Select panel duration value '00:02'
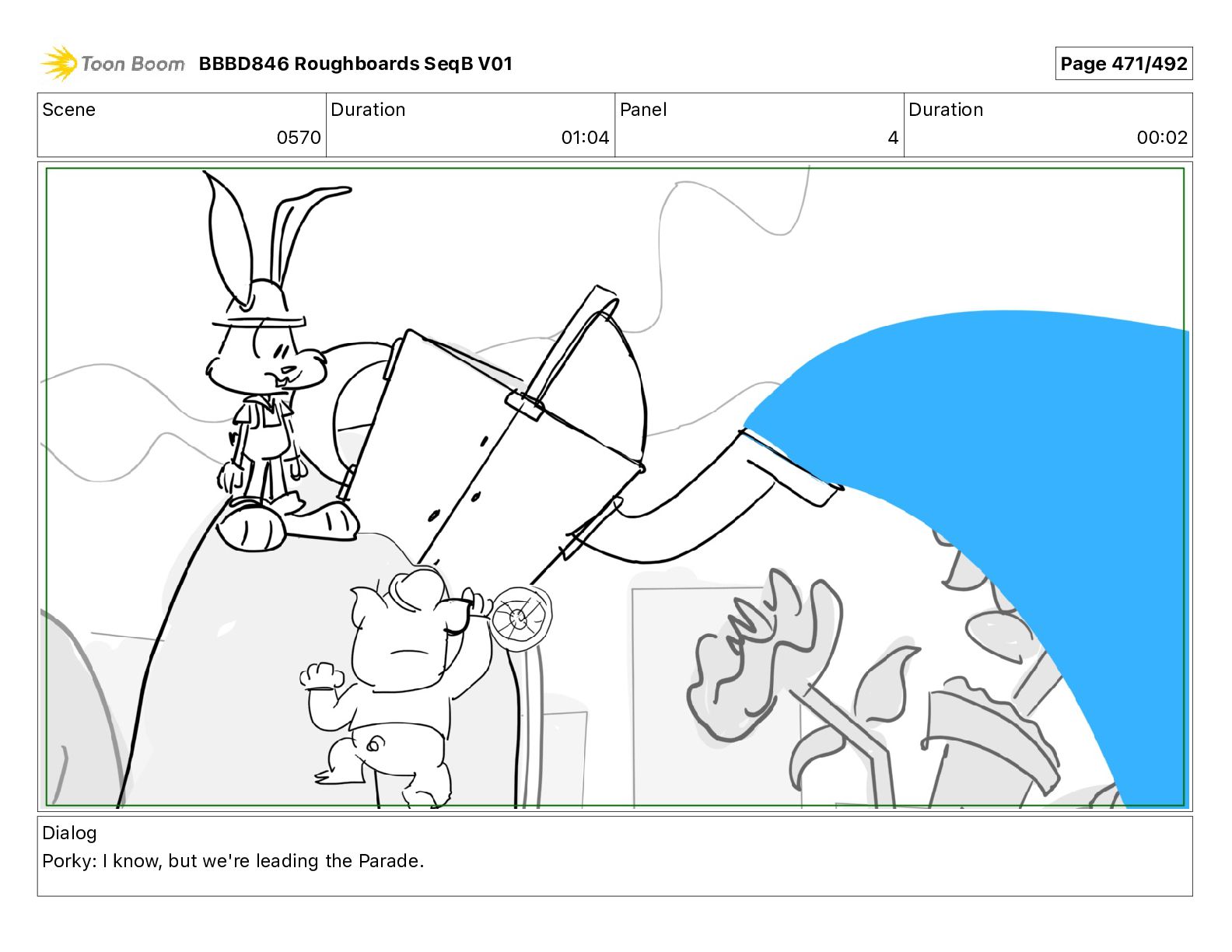This screenshot has width=1232, height=952. pos(1162,138)
